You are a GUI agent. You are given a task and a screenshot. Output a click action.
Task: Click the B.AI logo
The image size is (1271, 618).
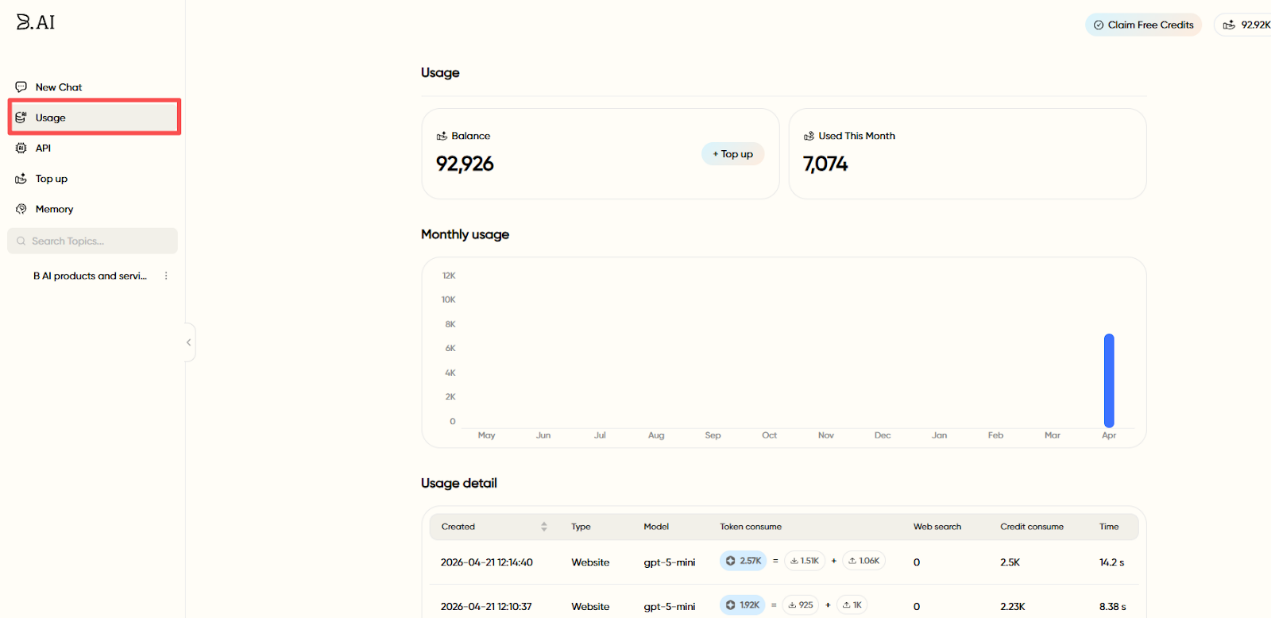[x=36, y=22]
